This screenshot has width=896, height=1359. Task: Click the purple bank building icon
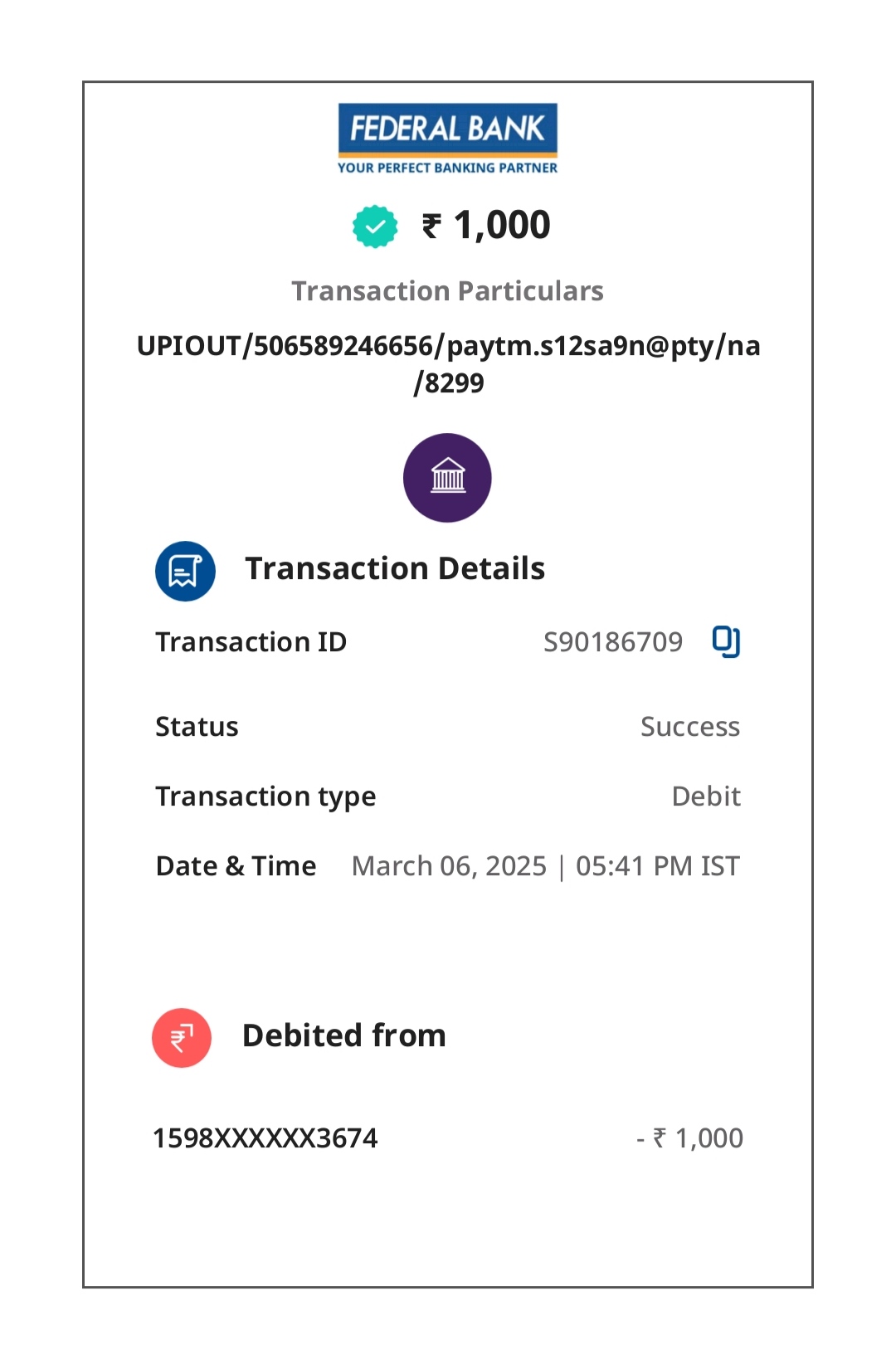tap(447, 478)
